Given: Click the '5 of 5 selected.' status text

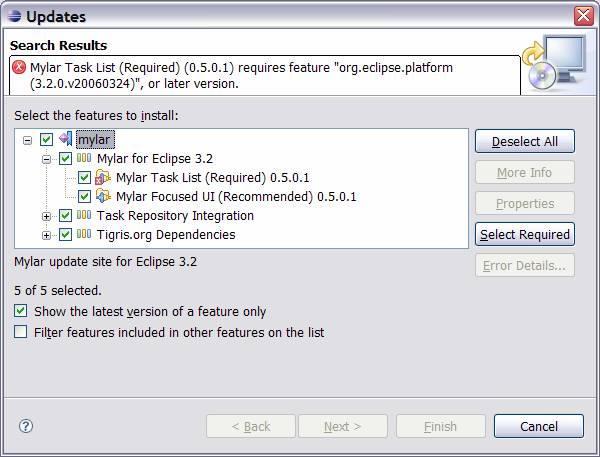Looking at the screenshot, I should point(58,291).
